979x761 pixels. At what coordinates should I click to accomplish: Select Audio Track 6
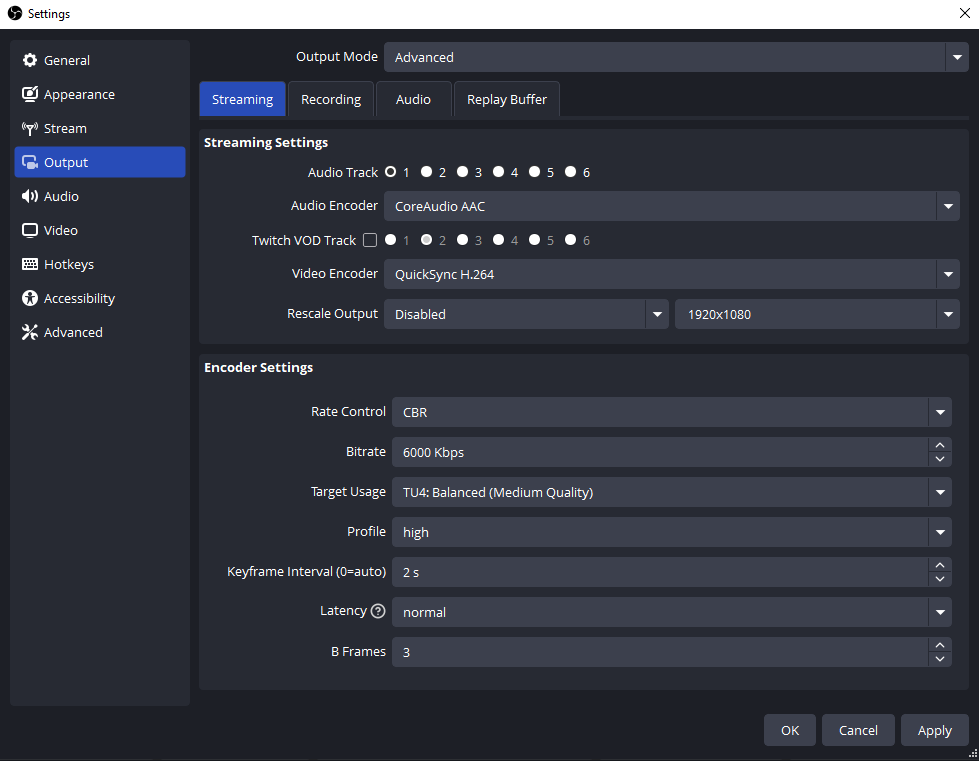(570, 172)
